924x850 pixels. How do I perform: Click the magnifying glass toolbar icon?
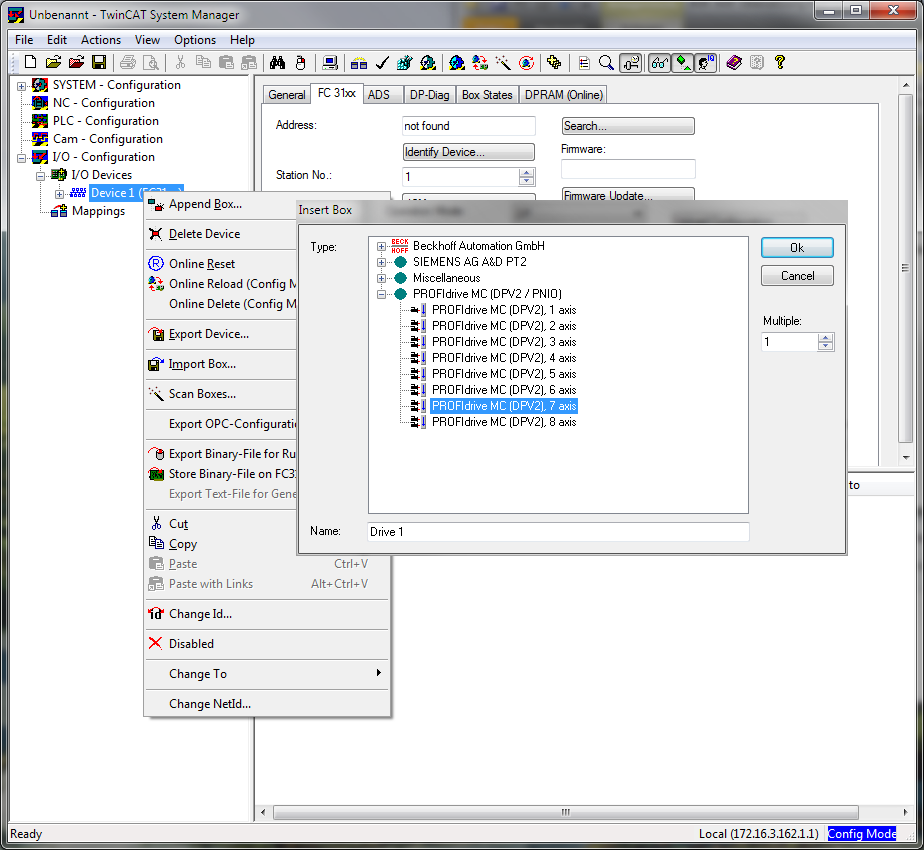(x=606, y=62)
